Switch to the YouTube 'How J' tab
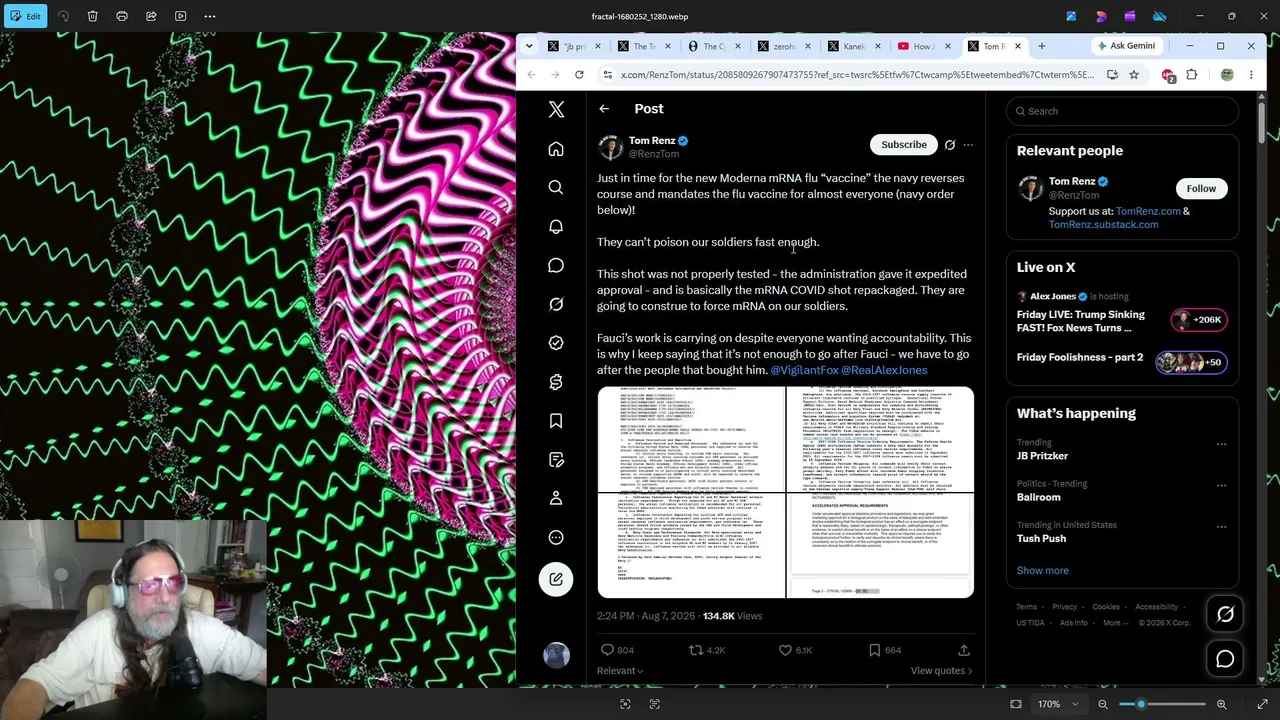Screen dimensions: 1280x720 (925, 46)
